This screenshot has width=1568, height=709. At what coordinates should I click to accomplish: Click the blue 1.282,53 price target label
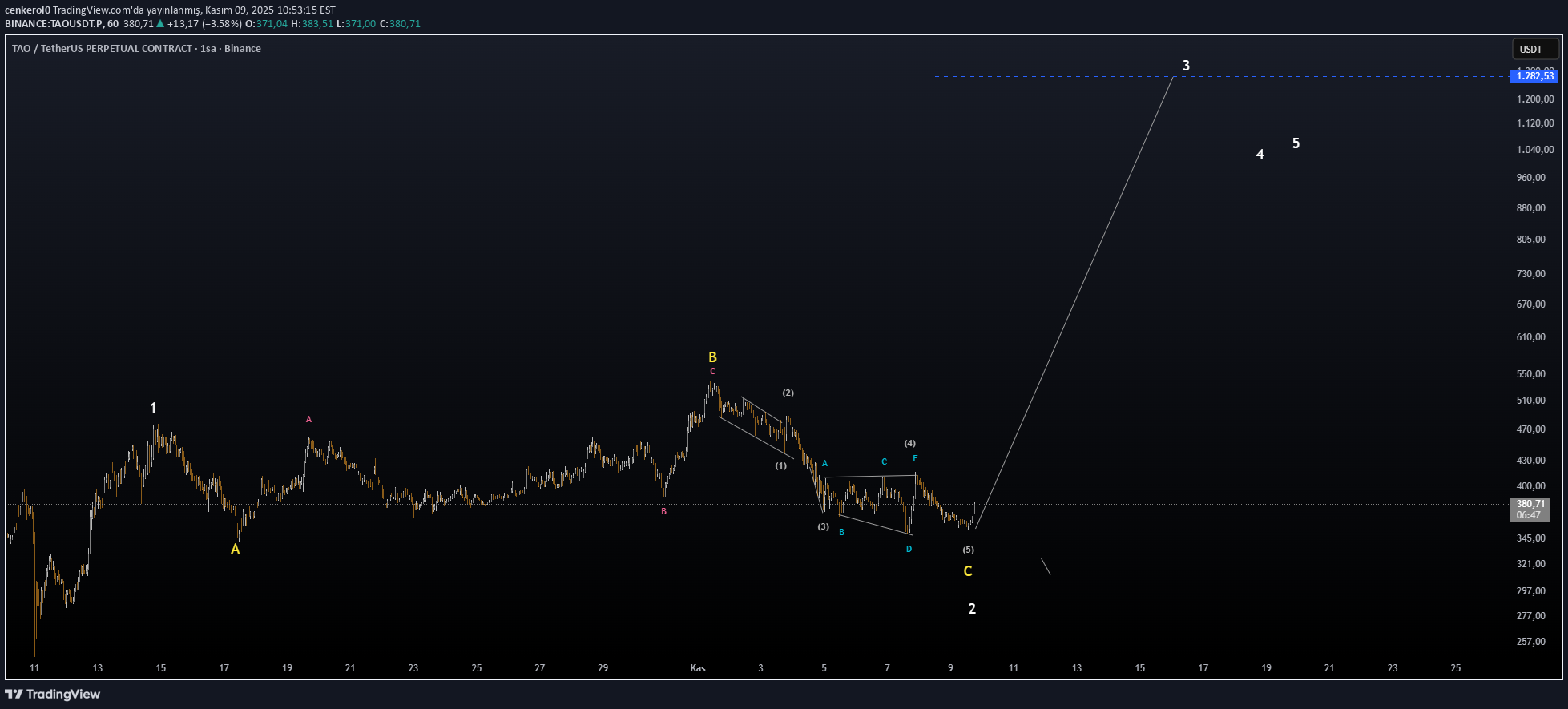click(1534, 76)
